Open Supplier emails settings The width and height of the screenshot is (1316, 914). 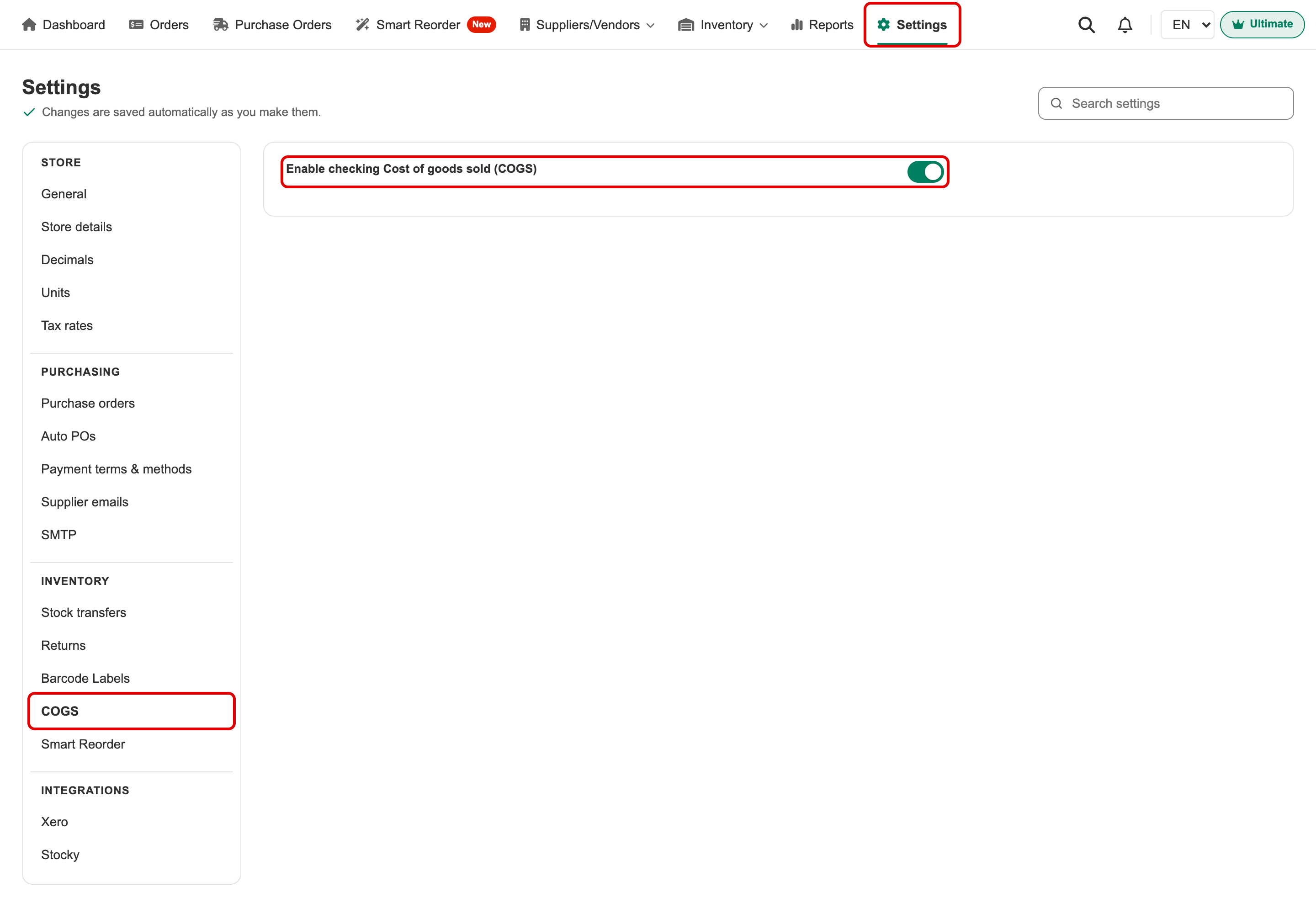[x=85, y=502]
